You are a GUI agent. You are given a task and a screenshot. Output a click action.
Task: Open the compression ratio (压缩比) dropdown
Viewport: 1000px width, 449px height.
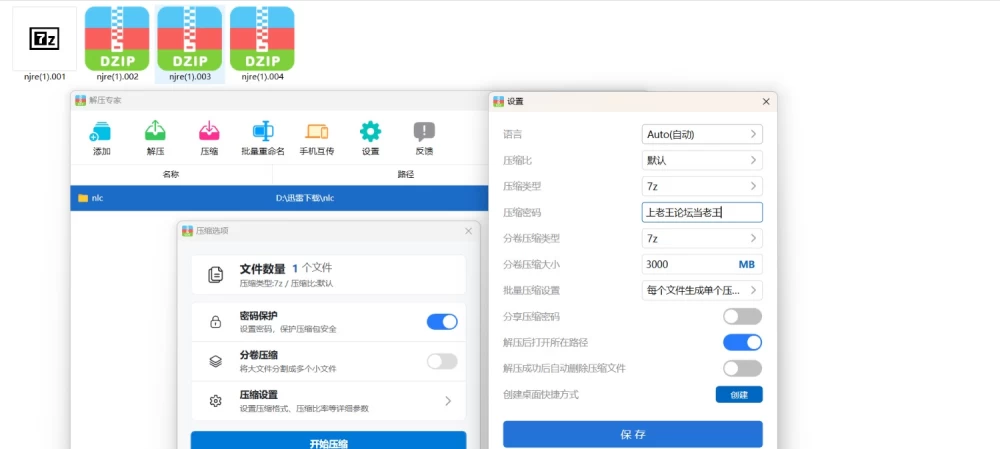pyautogui.click(x=702, y=160)
